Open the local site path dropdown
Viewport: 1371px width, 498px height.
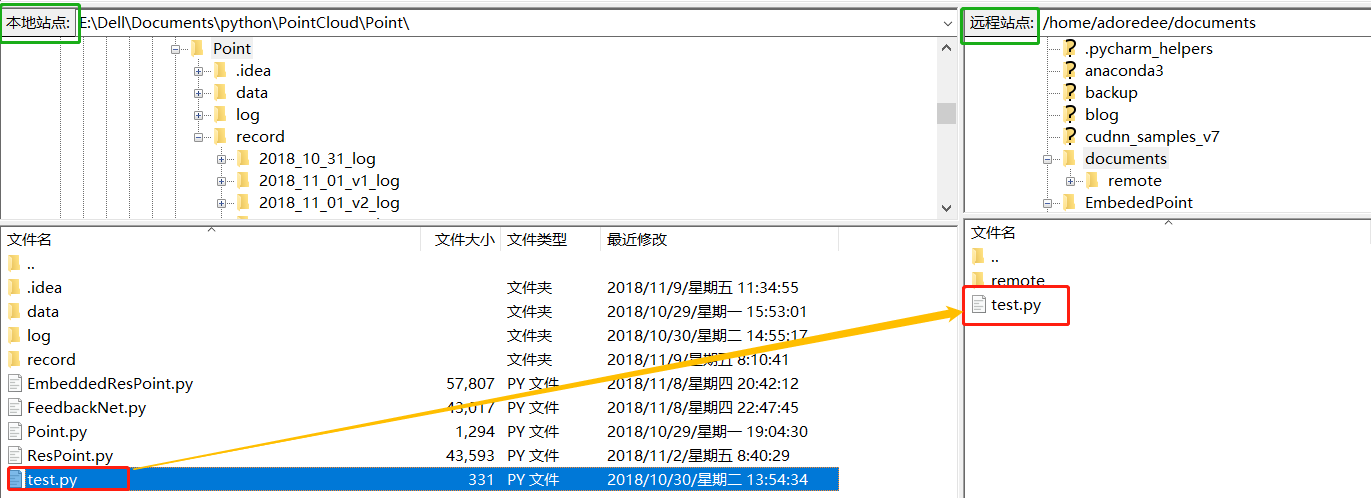click(x=947, y=22)
